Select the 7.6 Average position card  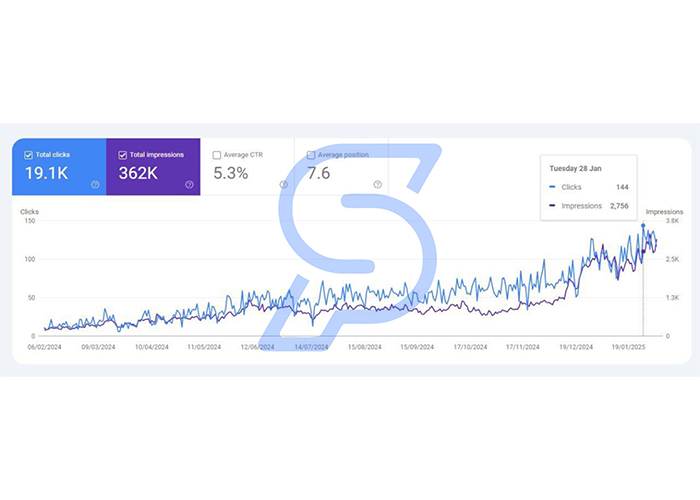(342, 167)
